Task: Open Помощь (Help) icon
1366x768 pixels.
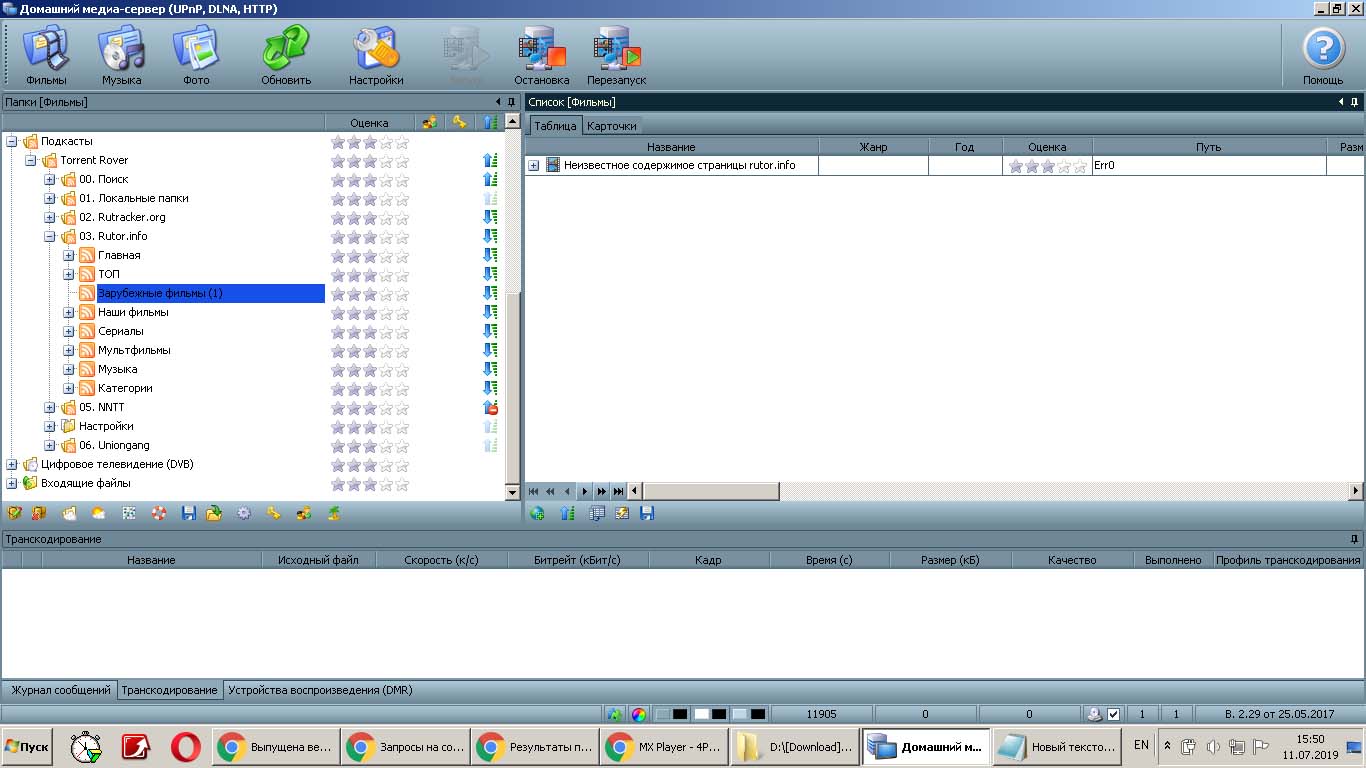Action: pos(1322,53)
